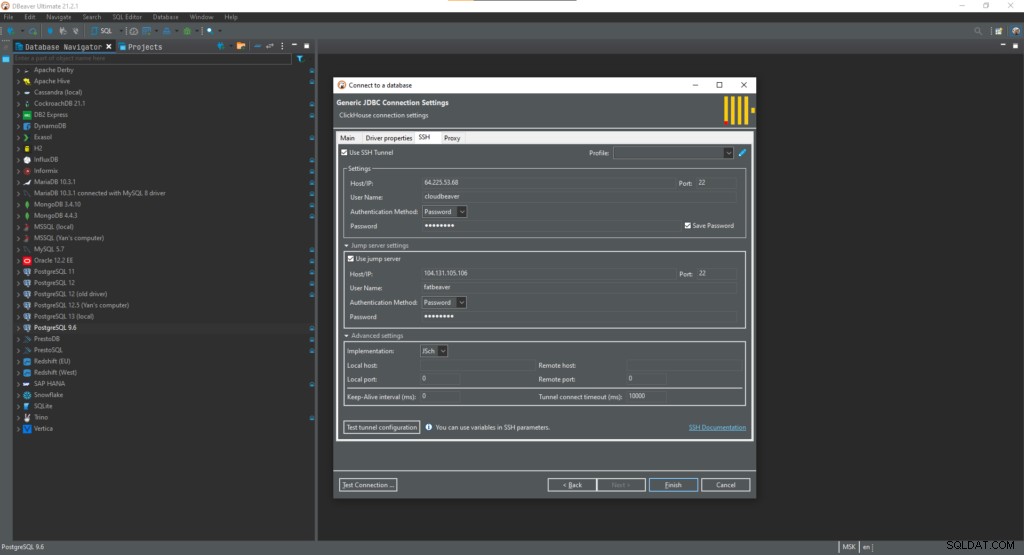Click the Disconnect toolbar icon
The height and width of the screenshot is (555, 1024).
pyautogui.click(x=76, y=31)
